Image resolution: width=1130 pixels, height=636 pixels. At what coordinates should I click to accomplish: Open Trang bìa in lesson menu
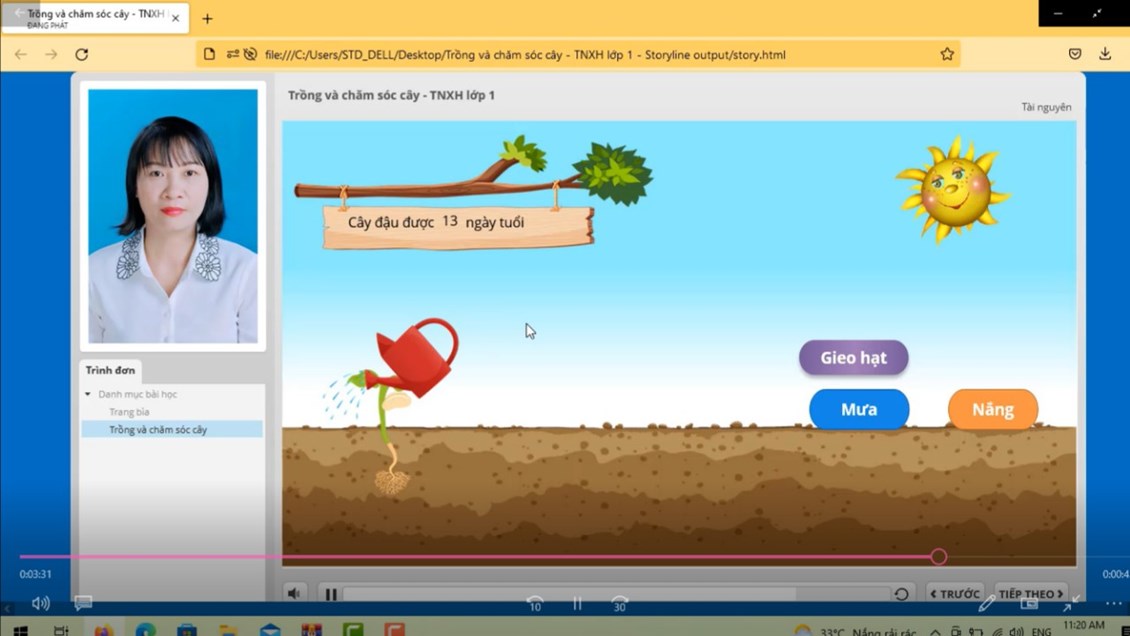[129, 412]
